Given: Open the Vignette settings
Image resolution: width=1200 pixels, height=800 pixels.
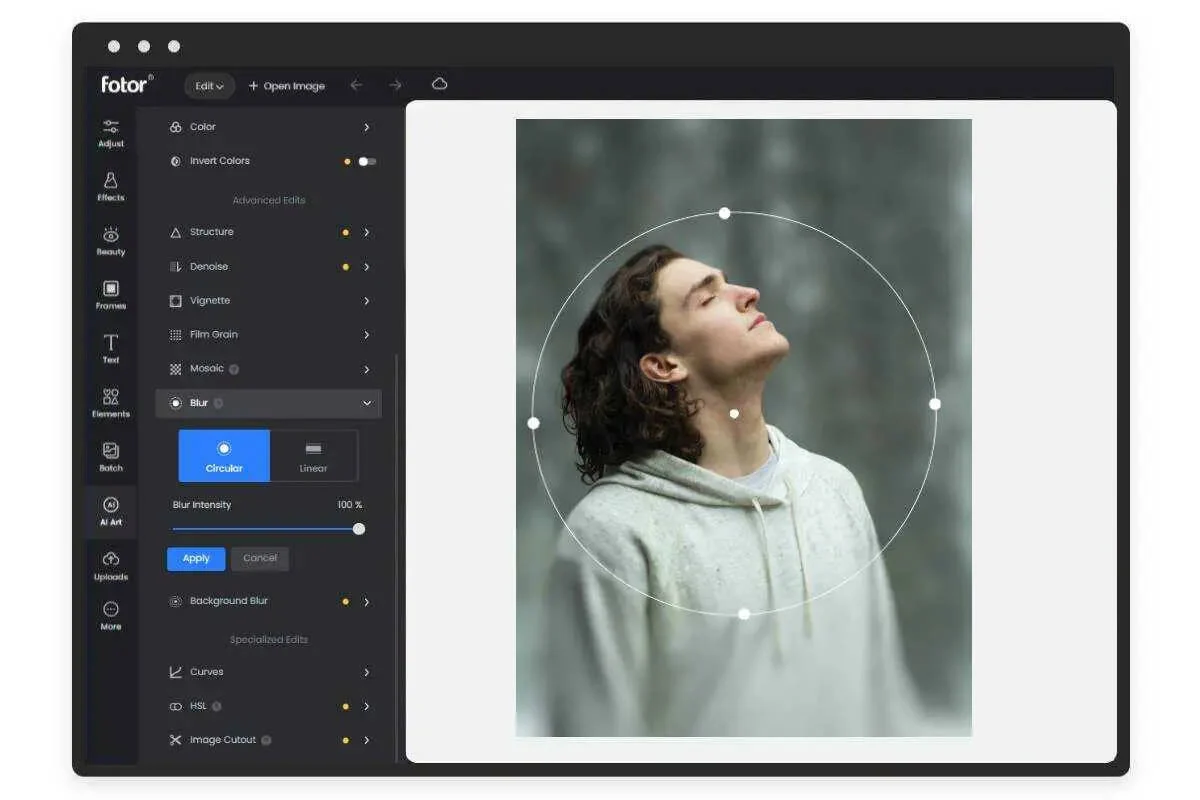Looking at the screenshot, I should pos(268,300).
